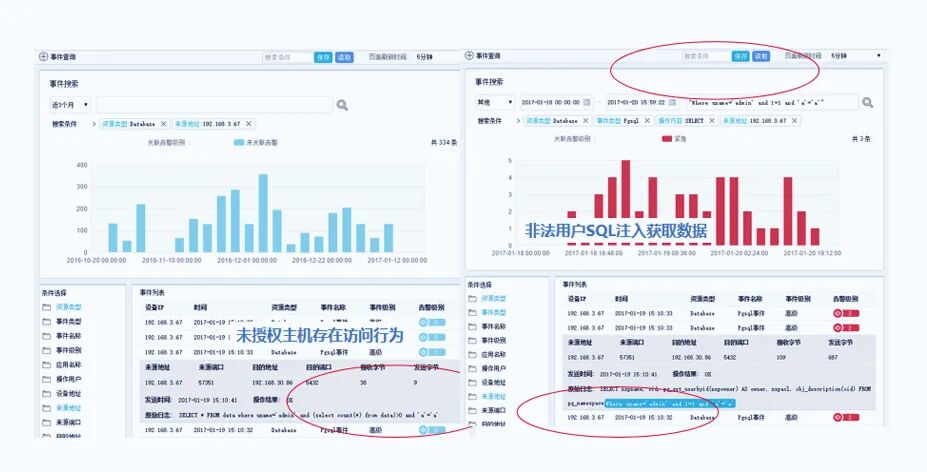
Task: Open 5分钟 refresh interval dropdown in red-chart panel
Action: click(x=855, y=56)
